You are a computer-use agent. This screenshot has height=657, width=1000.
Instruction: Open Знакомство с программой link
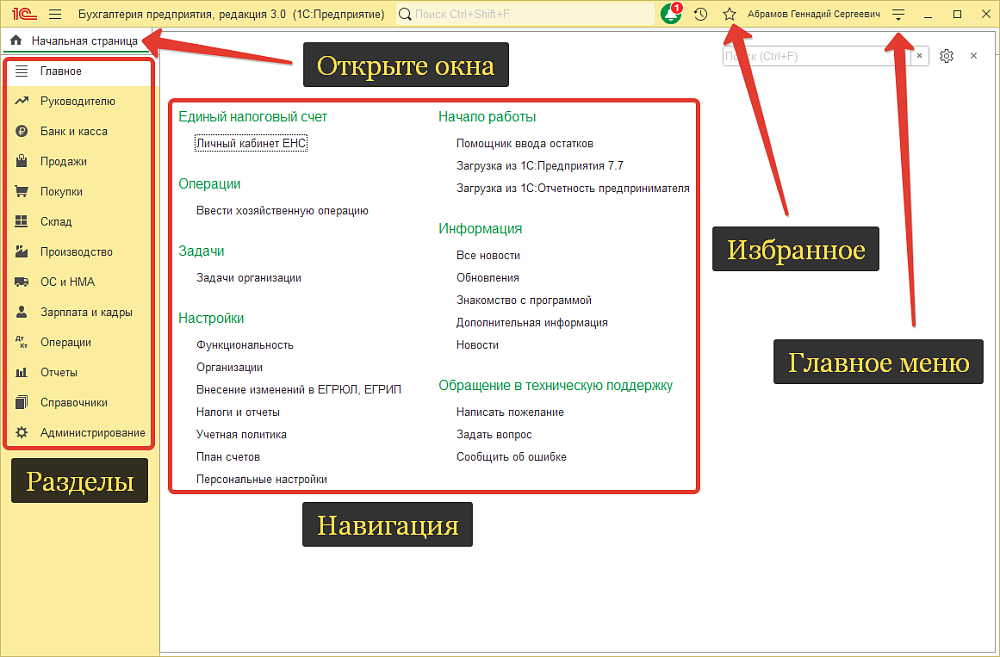(524, 299)
